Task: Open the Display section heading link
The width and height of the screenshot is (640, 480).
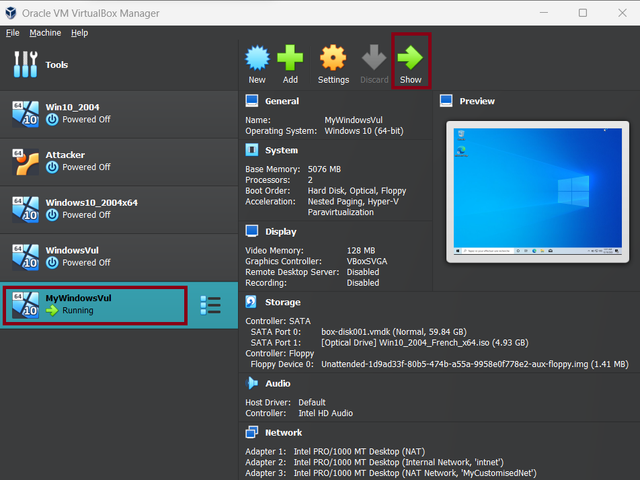Action: click(x=281, y=232)
